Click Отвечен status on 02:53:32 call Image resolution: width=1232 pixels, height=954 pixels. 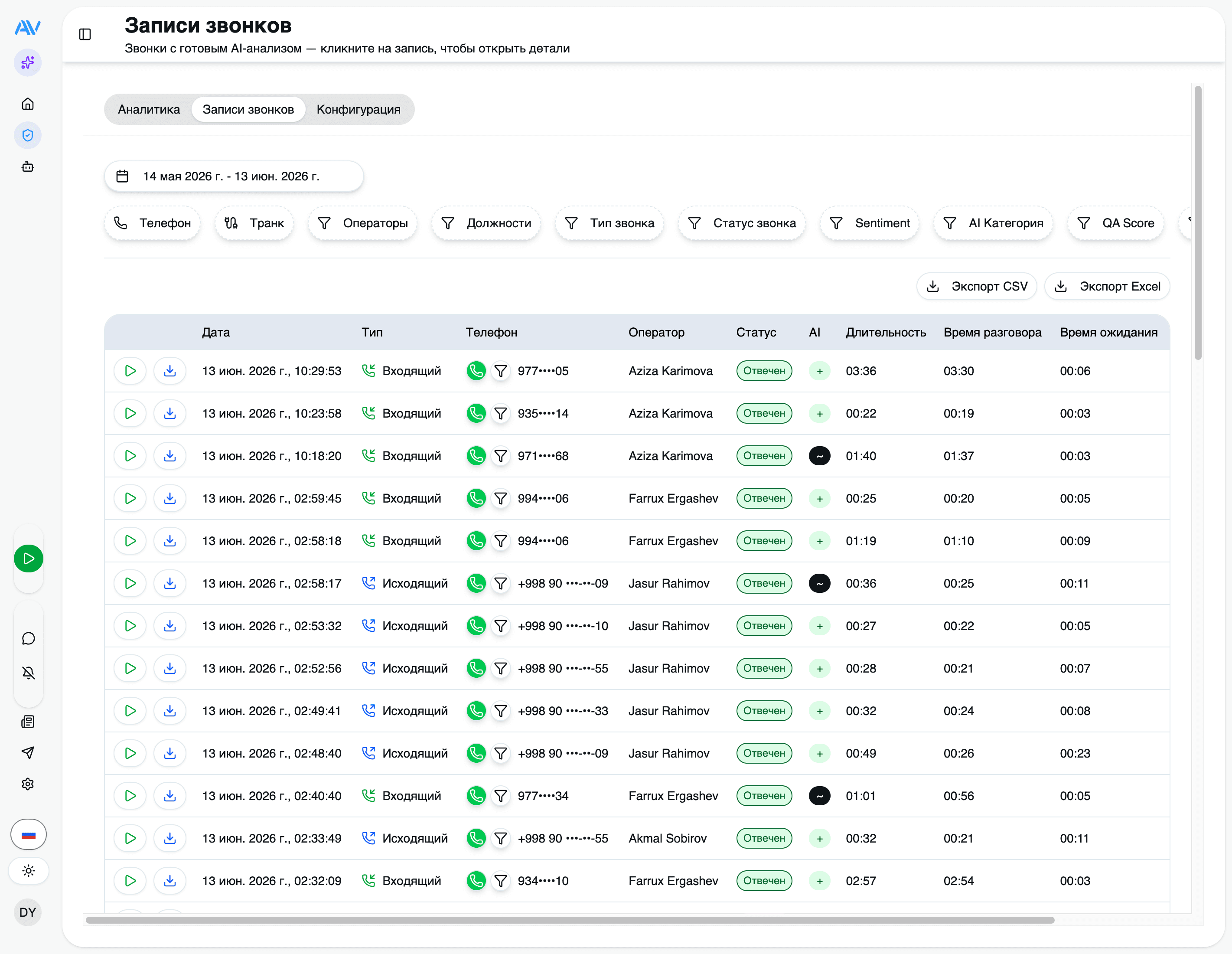pyautogui.click(x=764, y=626)
